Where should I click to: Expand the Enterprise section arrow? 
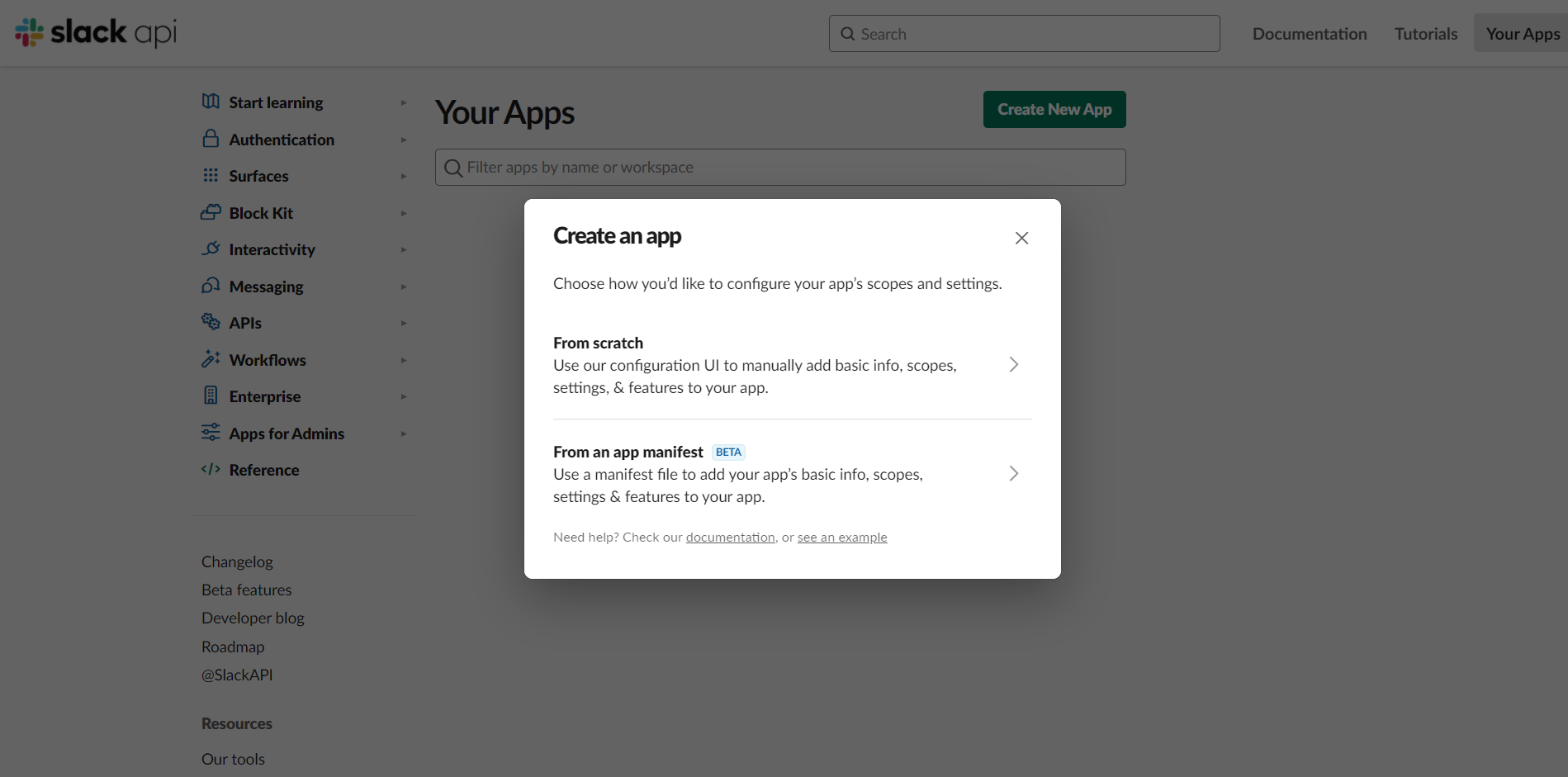pos(404,396)
